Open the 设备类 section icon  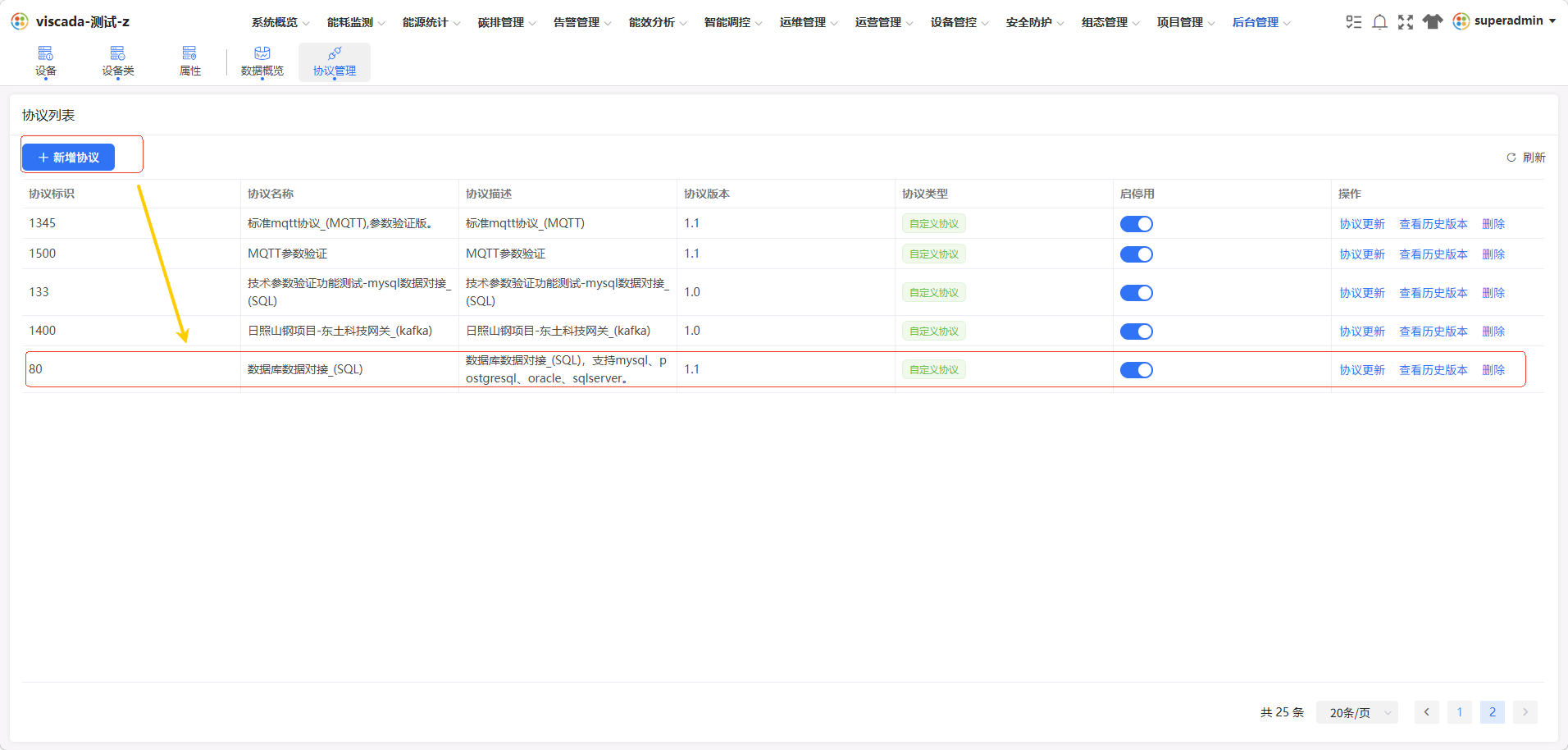118,53
